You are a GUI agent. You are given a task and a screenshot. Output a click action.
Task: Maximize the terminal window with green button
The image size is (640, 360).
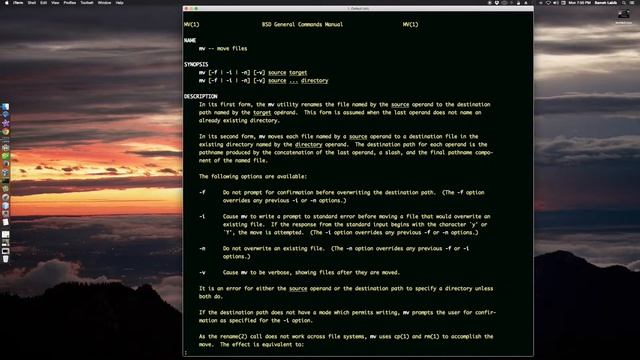[x=196, y=8]
